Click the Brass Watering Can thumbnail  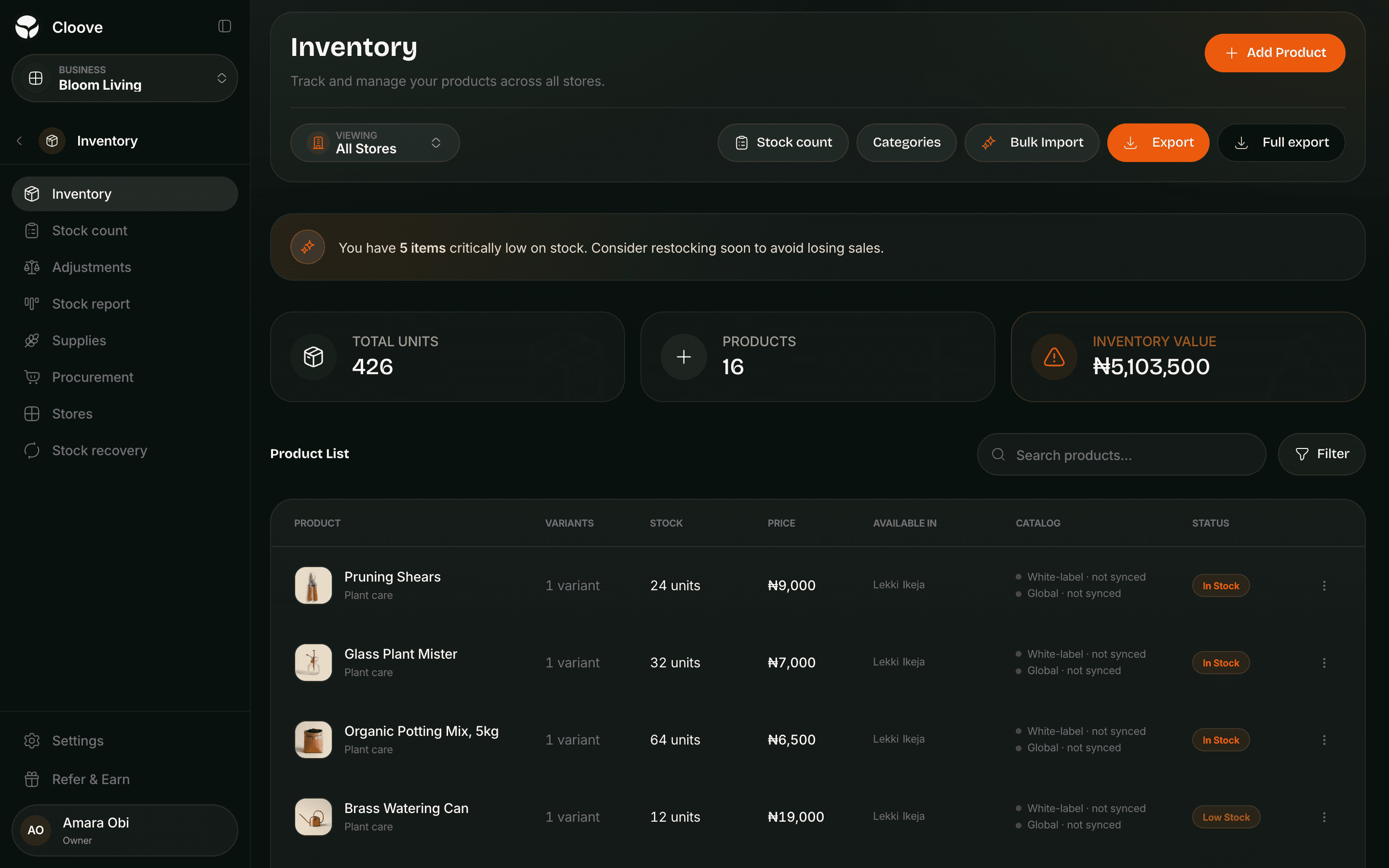pos(313,817)
